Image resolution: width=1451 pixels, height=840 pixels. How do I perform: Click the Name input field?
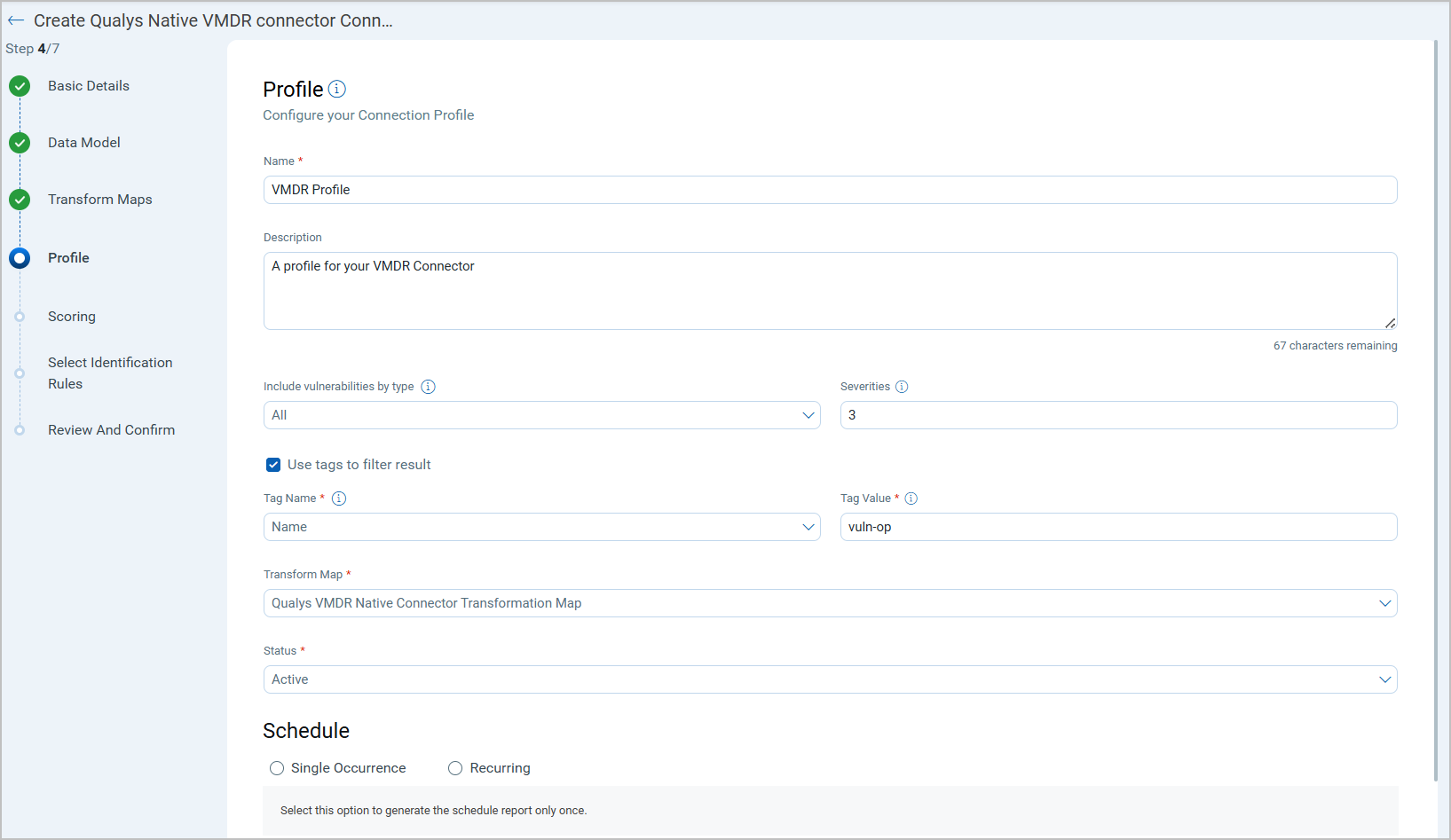(830, 190)
